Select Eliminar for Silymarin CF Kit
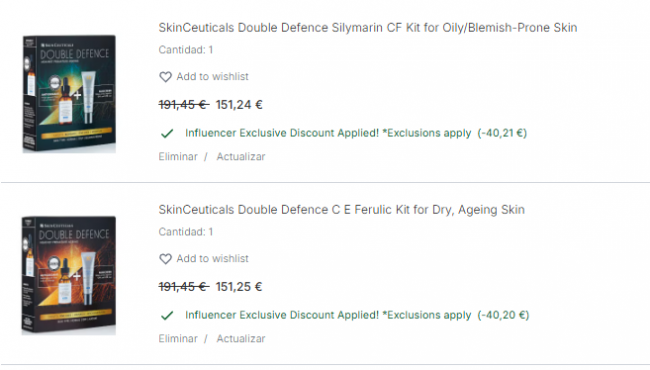 click(x=178, y=157)
